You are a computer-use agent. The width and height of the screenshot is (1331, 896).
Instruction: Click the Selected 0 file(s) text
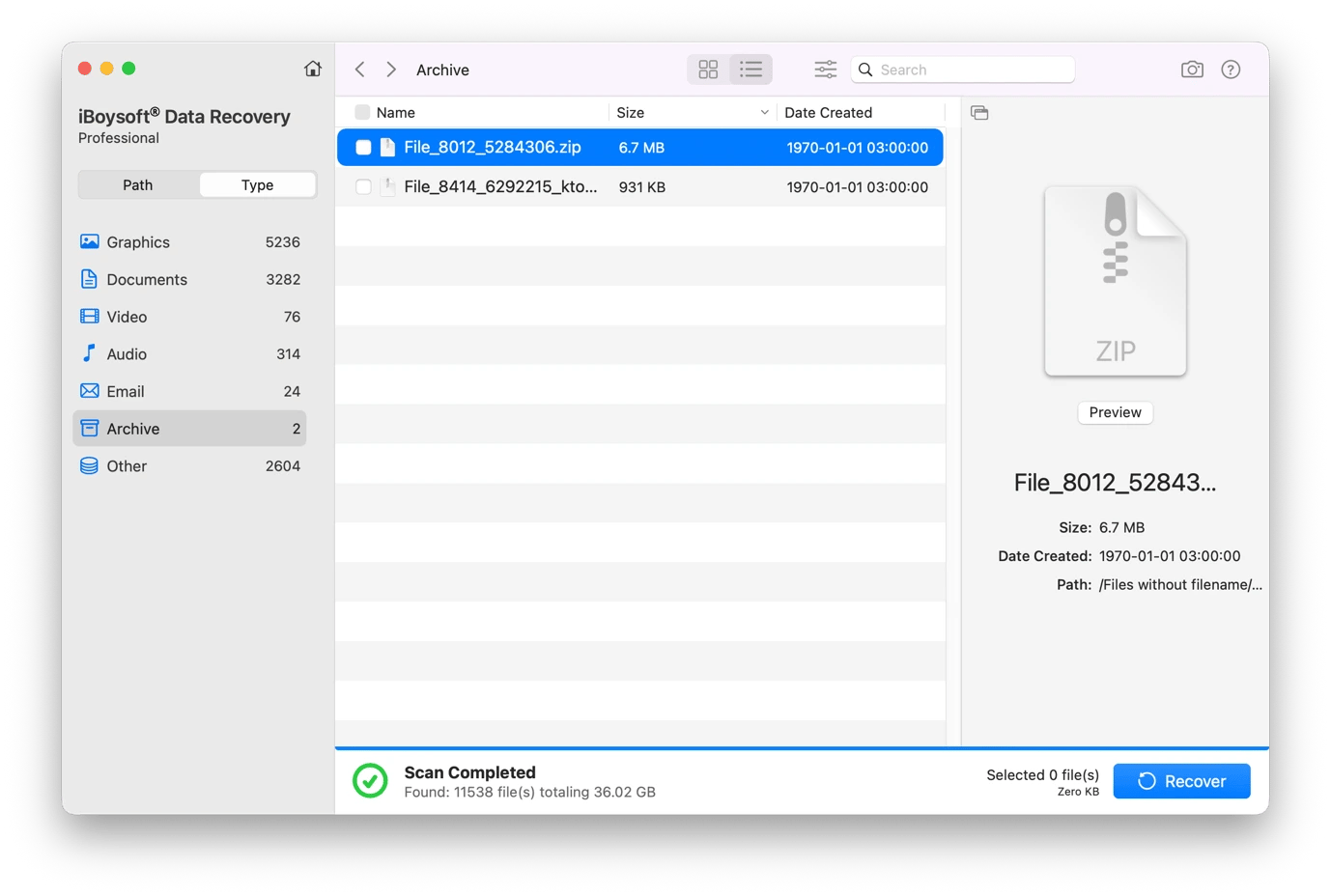(x=1042, y=774)
